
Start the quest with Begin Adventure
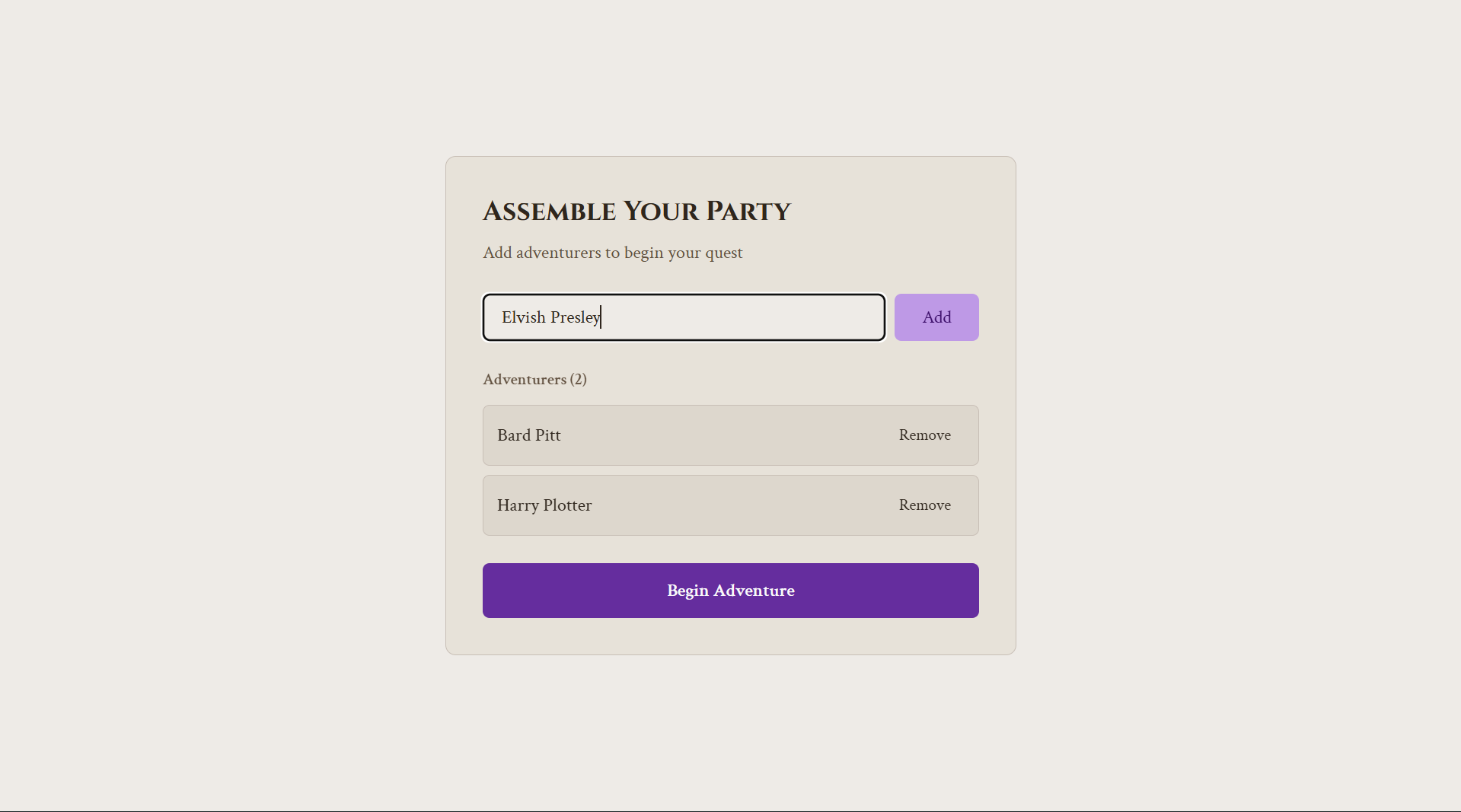pyautogui.click(x=730, y=591)
